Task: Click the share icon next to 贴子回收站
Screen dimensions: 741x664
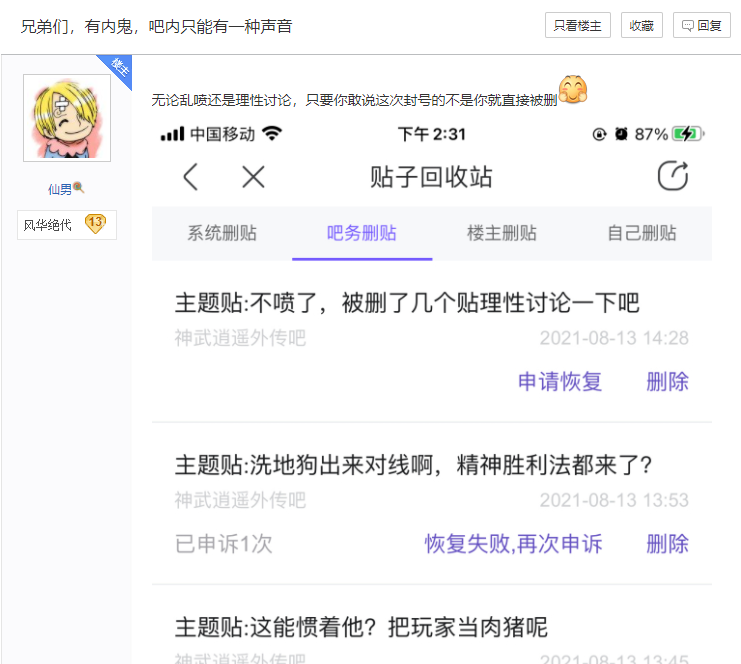Action: point(673,176)
